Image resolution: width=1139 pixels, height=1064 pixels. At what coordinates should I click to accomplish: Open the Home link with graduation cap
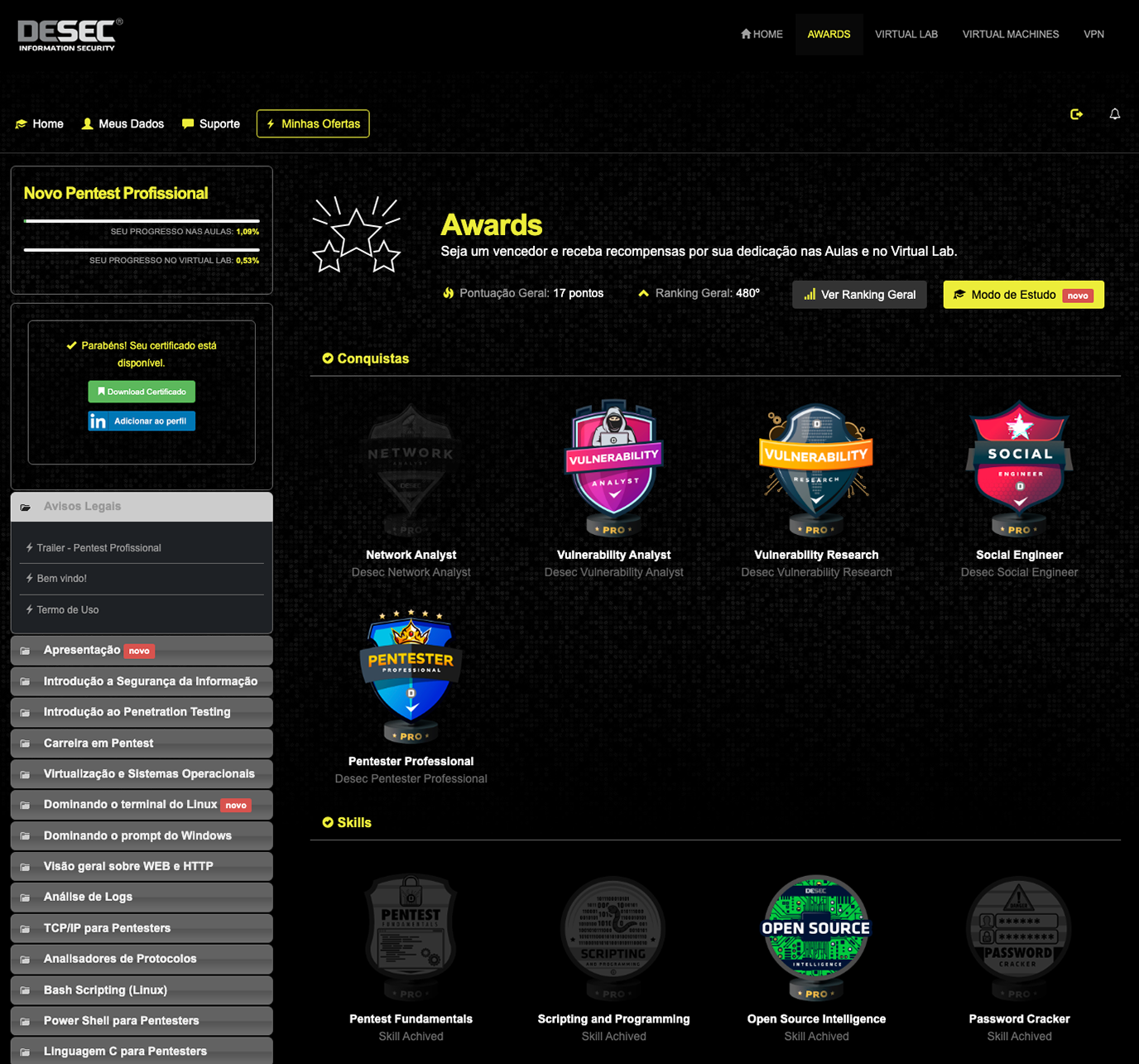39,124
